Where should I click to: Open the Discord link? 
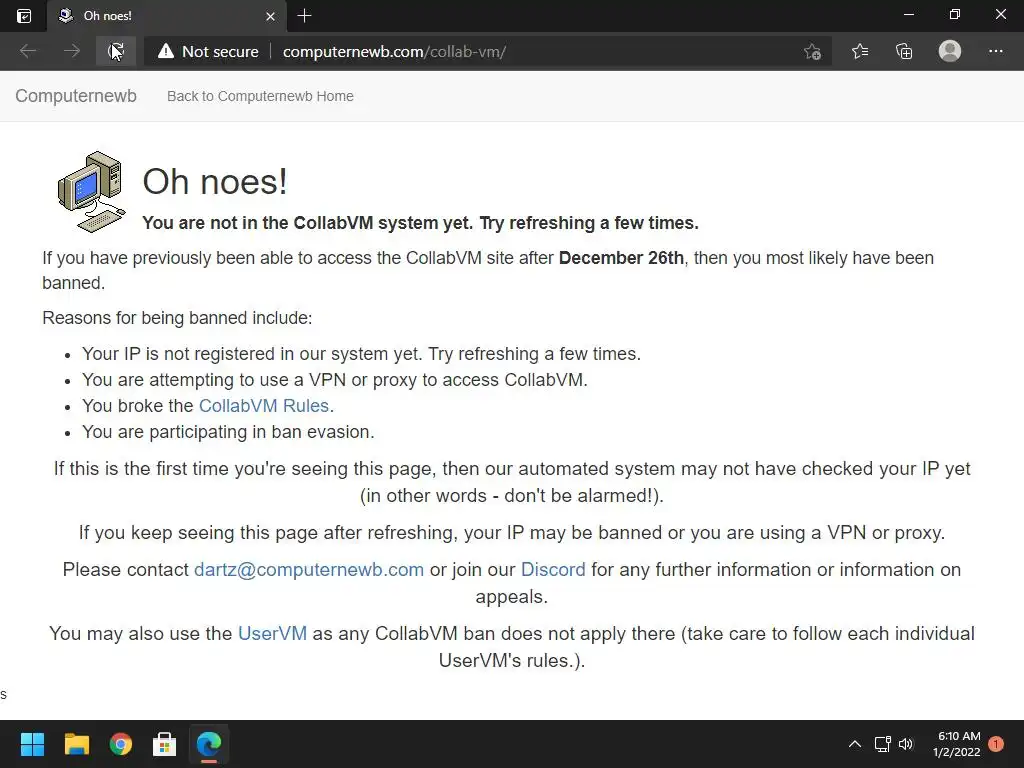pyautogui.click(x=553, y=569)
